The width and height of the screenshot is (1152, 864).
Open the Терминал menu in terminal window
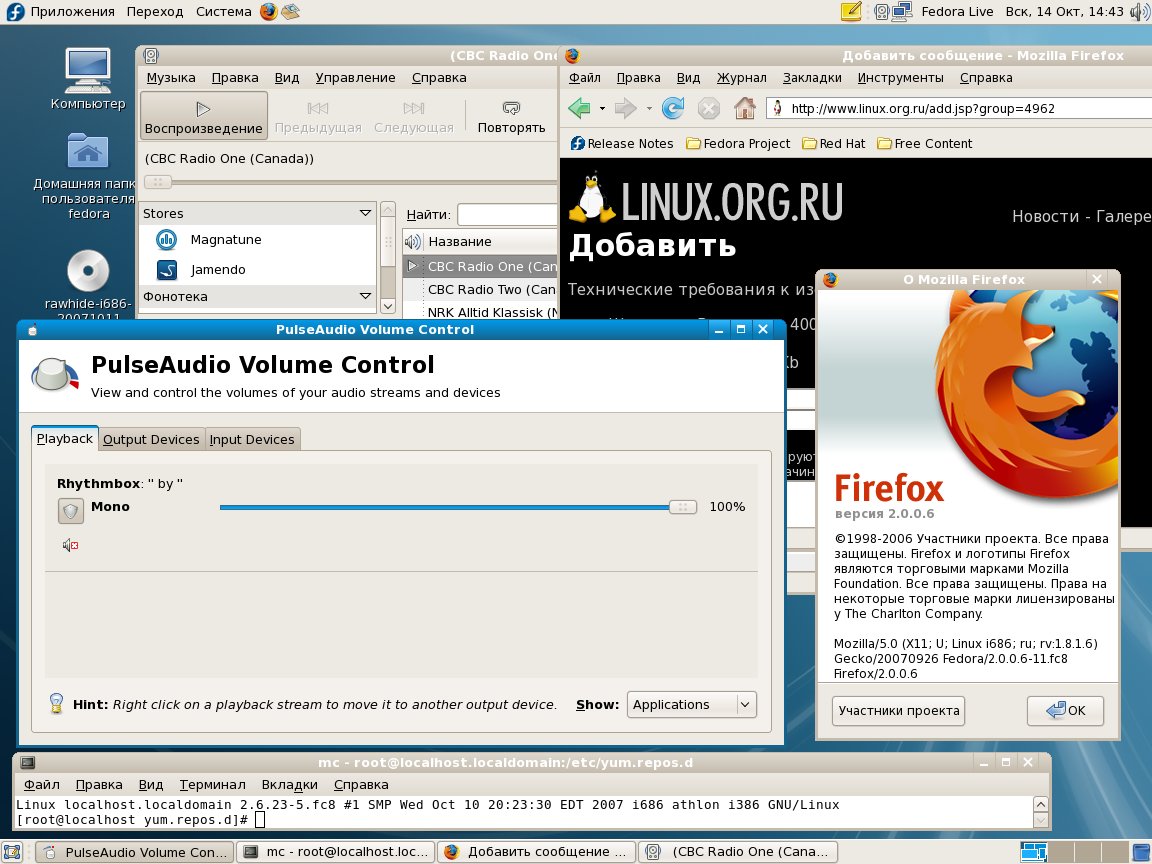pos(212,785)
